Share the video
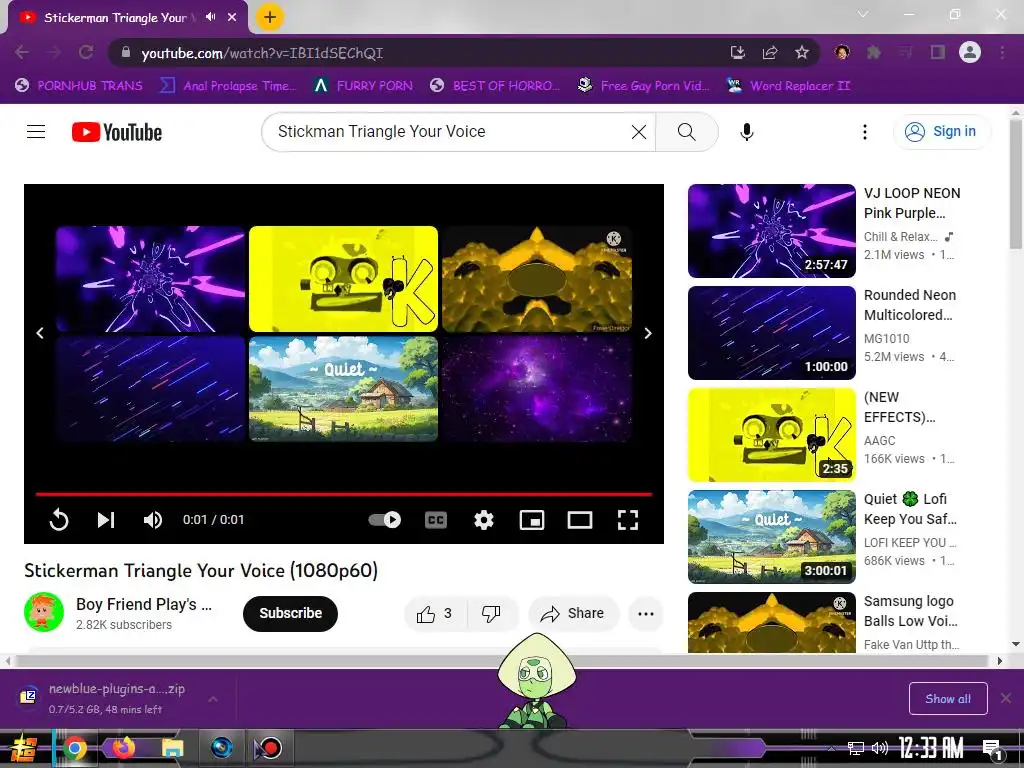This screenshot has width=1024, height=768. (x=573, y=613)
